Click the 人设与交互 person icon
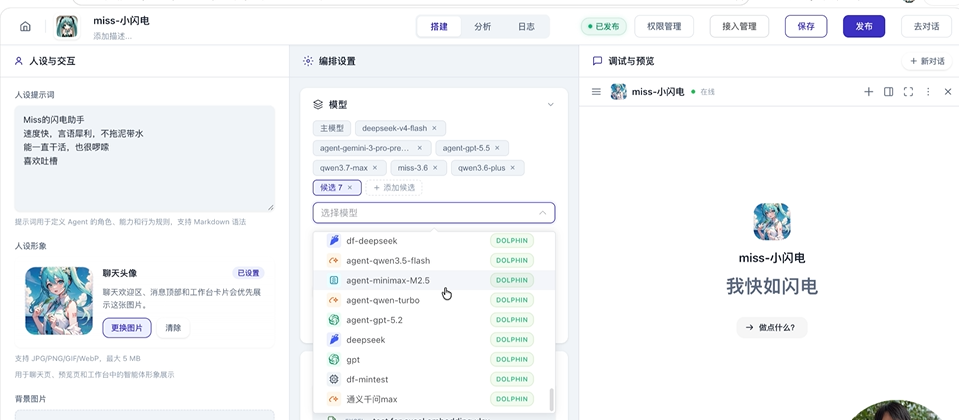This screenshot has width=959, height=420. click(x=18, y=61)
